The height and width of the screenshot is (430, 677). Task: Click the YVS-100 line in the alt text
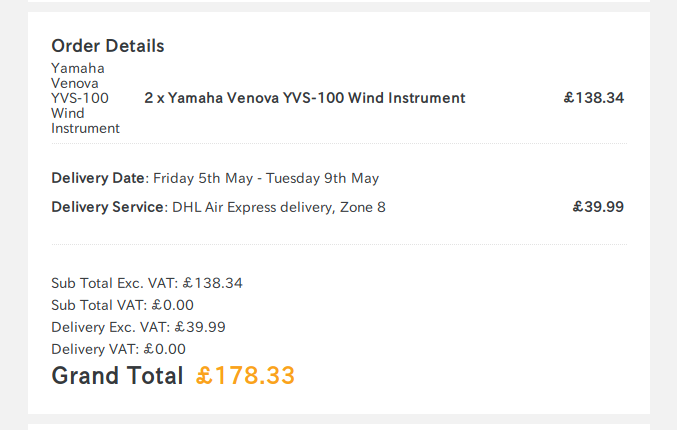click(x=80, y=98)
